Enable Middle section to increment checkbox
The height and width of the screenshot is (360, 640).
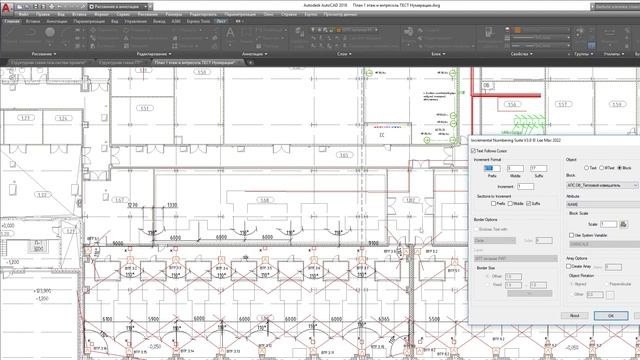point(510,203)
